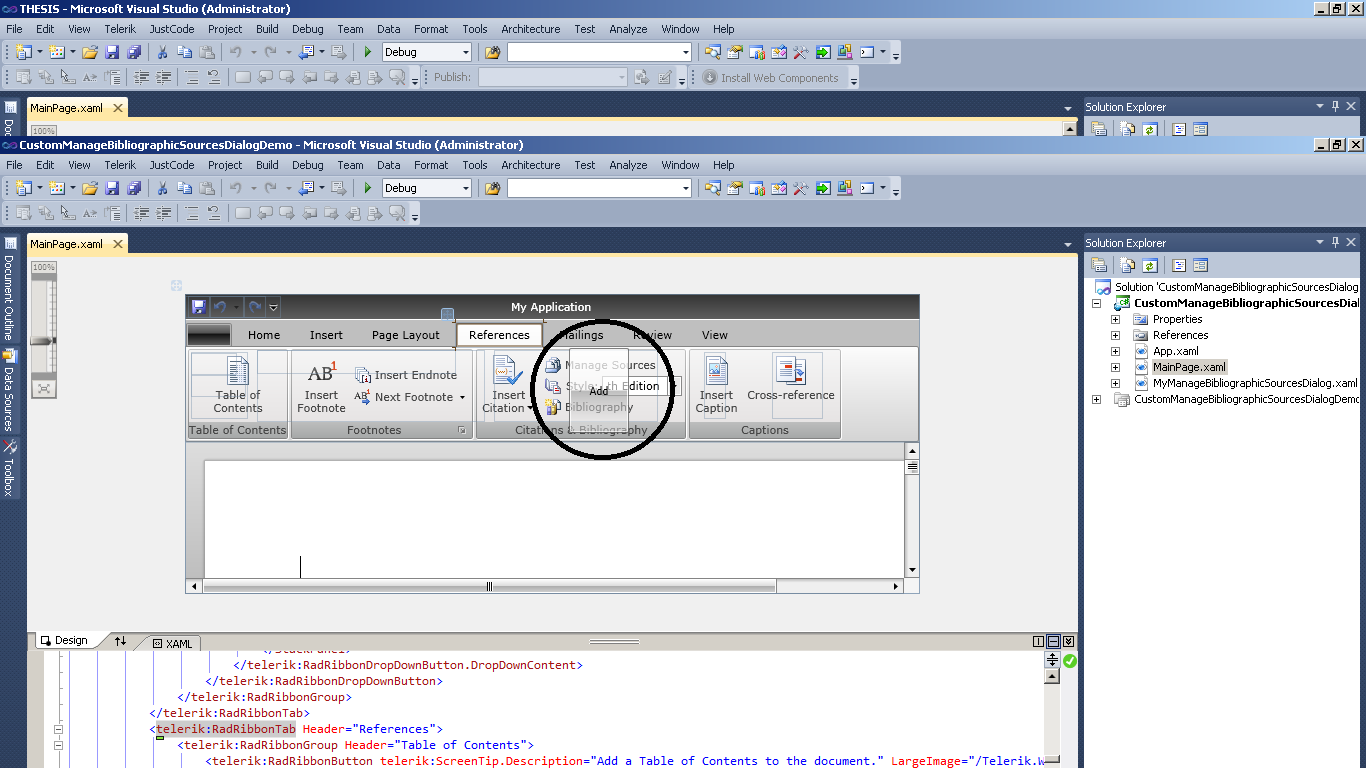Collapse the XAML pane with chevron button
Screen dimensions: 1366x768
click(x=1069, y=641)
